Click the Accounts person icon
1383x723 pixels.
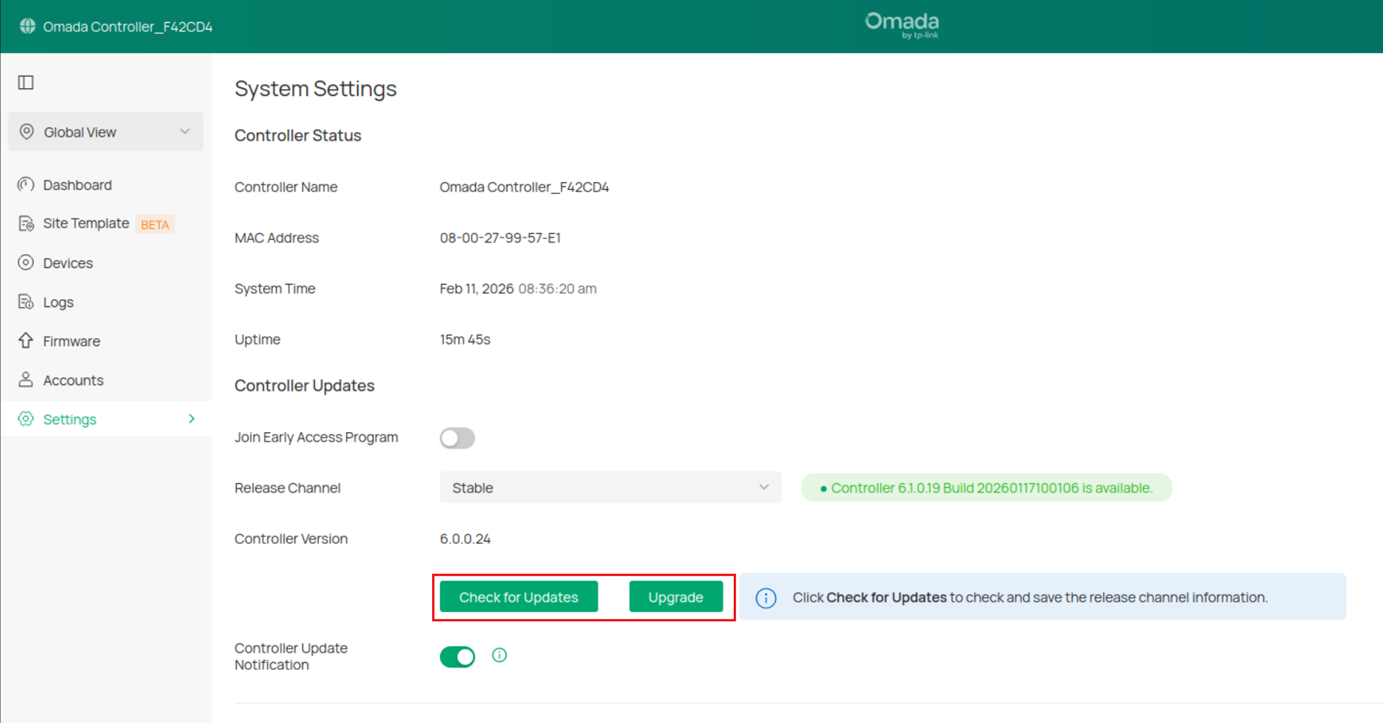(26, 380)
